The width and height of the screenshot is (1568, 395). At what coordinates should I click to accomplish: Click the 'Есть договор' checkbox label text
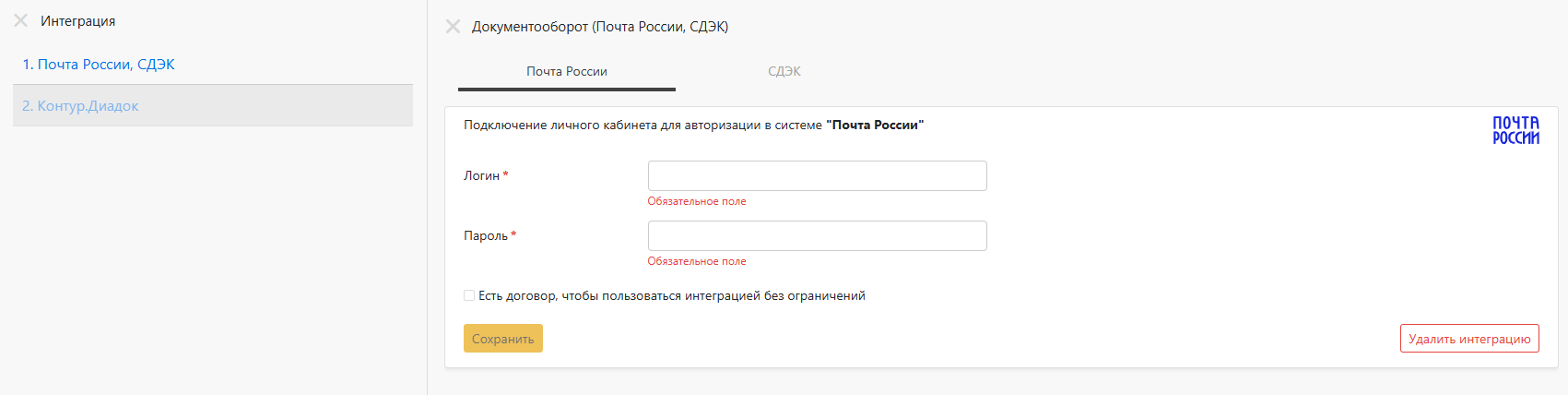pyautogui.click(x=671, y=296)
